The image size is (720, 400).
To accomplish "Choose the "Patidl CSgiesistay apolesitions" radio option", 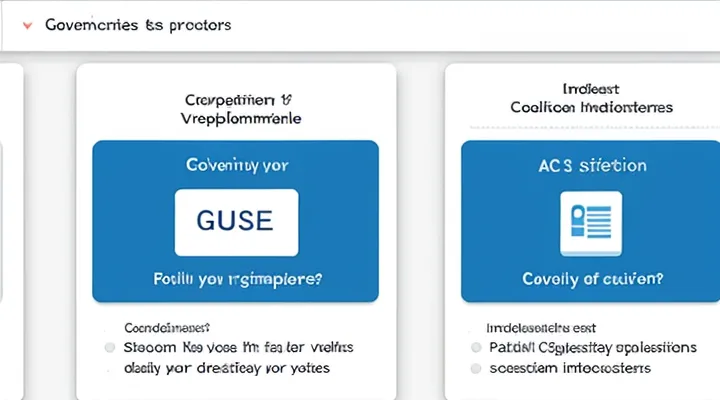I will 475,347.
